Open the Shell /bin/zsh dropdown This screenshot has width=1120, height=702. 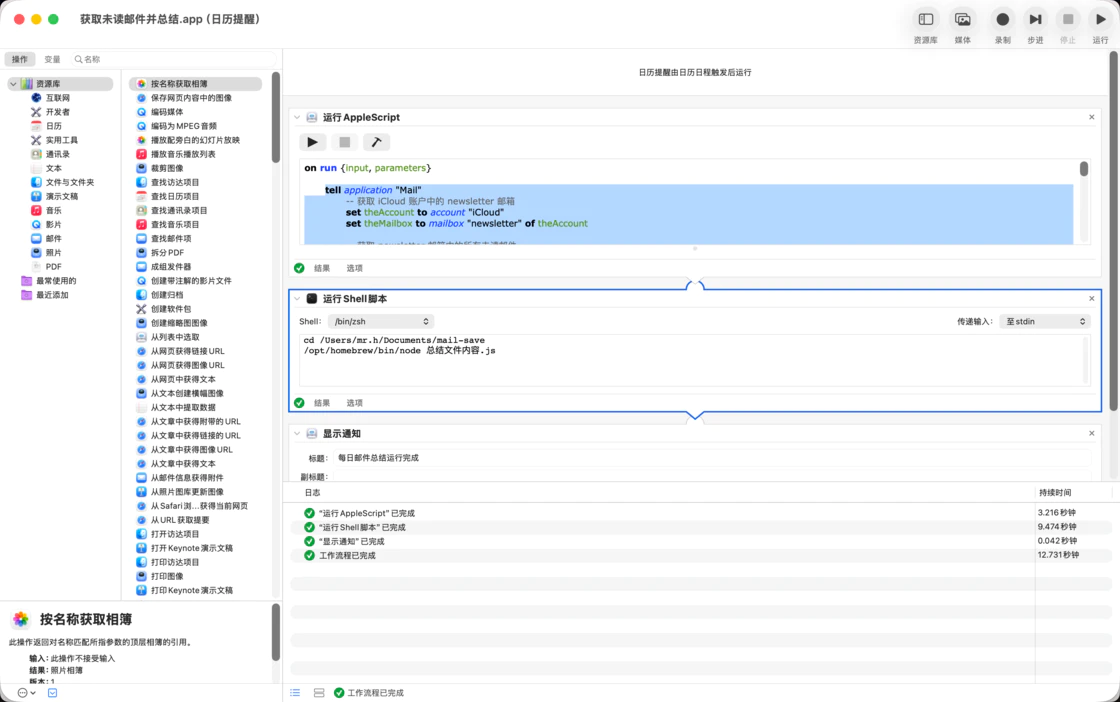(381, 322)
